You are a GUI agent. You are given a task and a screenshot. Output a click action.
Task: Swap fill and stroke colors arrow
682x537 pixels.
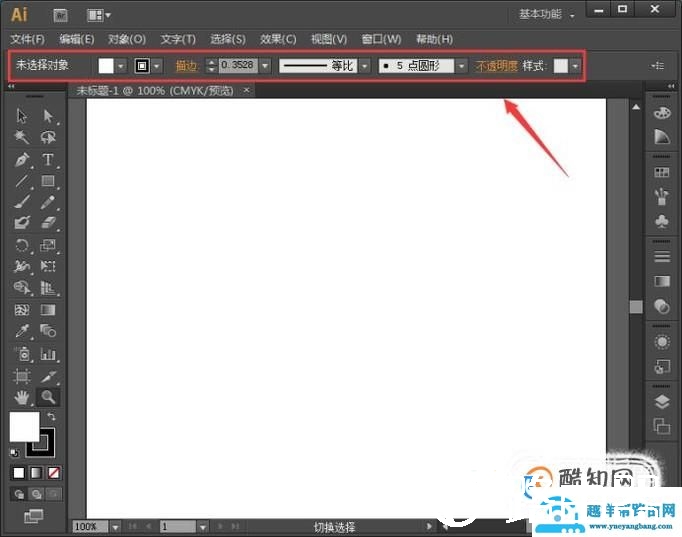tap(51, 417)
